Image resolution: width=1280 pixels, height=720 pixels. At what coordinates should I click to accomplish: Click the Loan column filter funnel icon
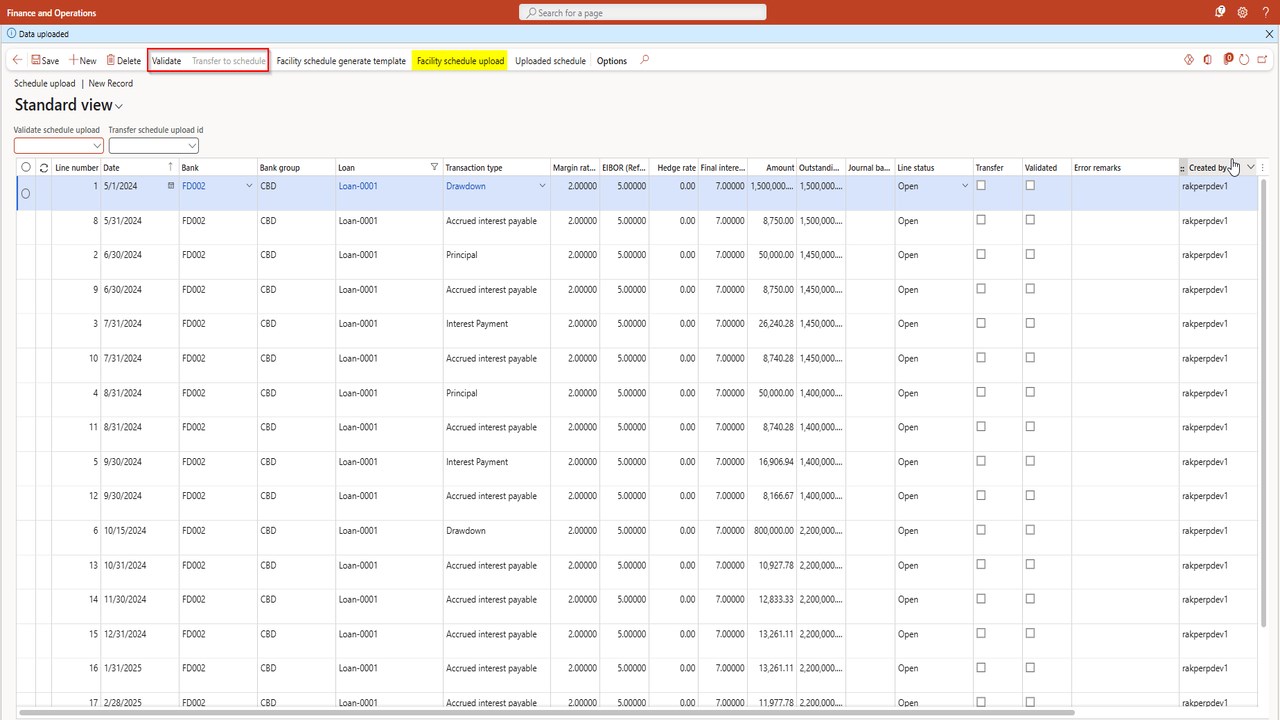pyautogui.click(x=434, y=167)
